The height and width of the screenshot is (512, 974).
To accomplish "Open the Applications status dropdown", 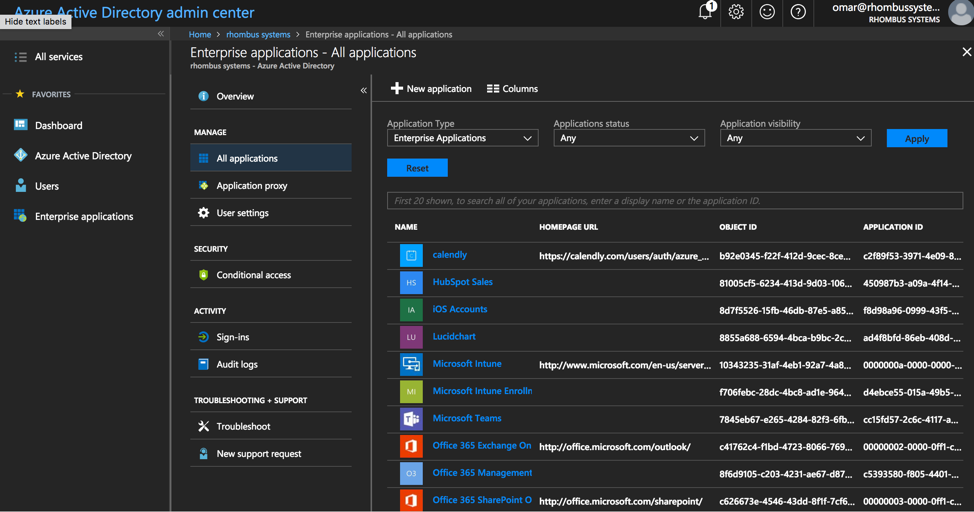I will pyautogui.click(x=629, y=138).
